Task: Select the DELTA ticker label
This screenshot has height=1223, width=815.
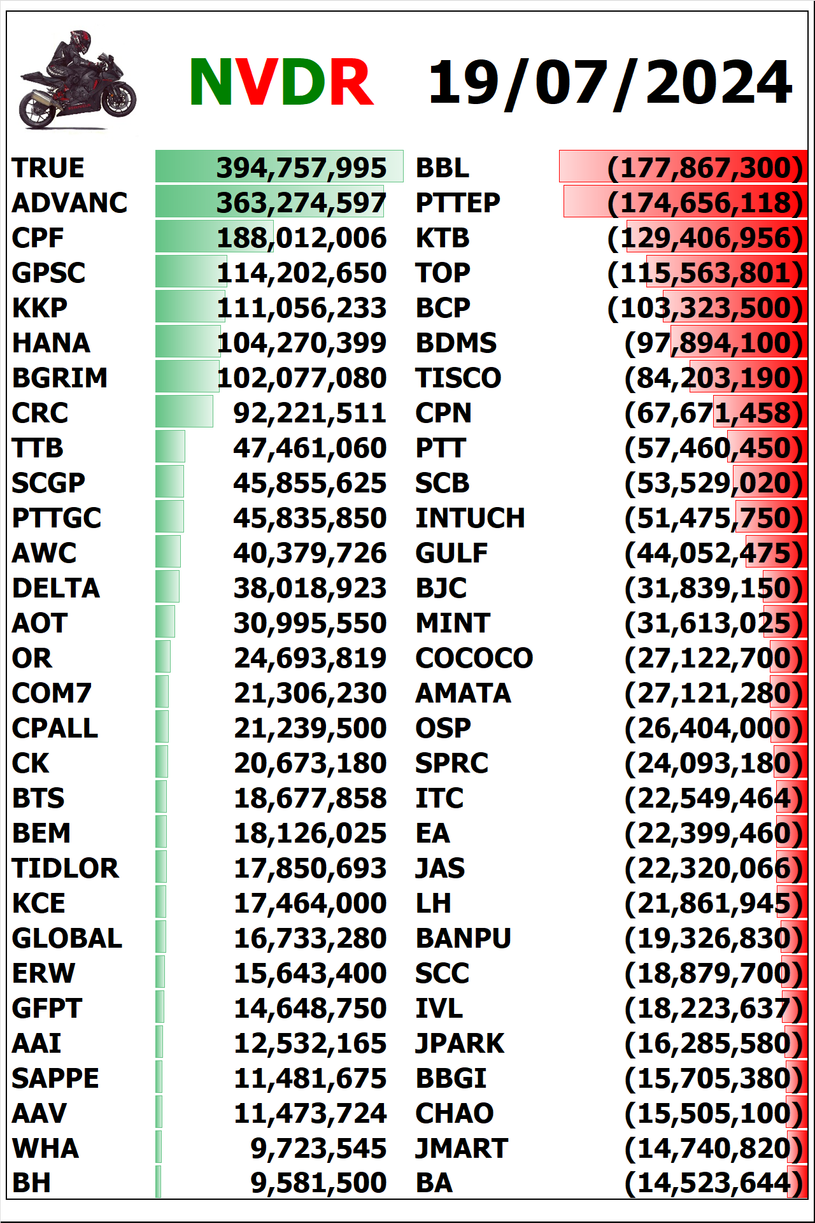Action: pyautogui.click(x=56, y=588)
